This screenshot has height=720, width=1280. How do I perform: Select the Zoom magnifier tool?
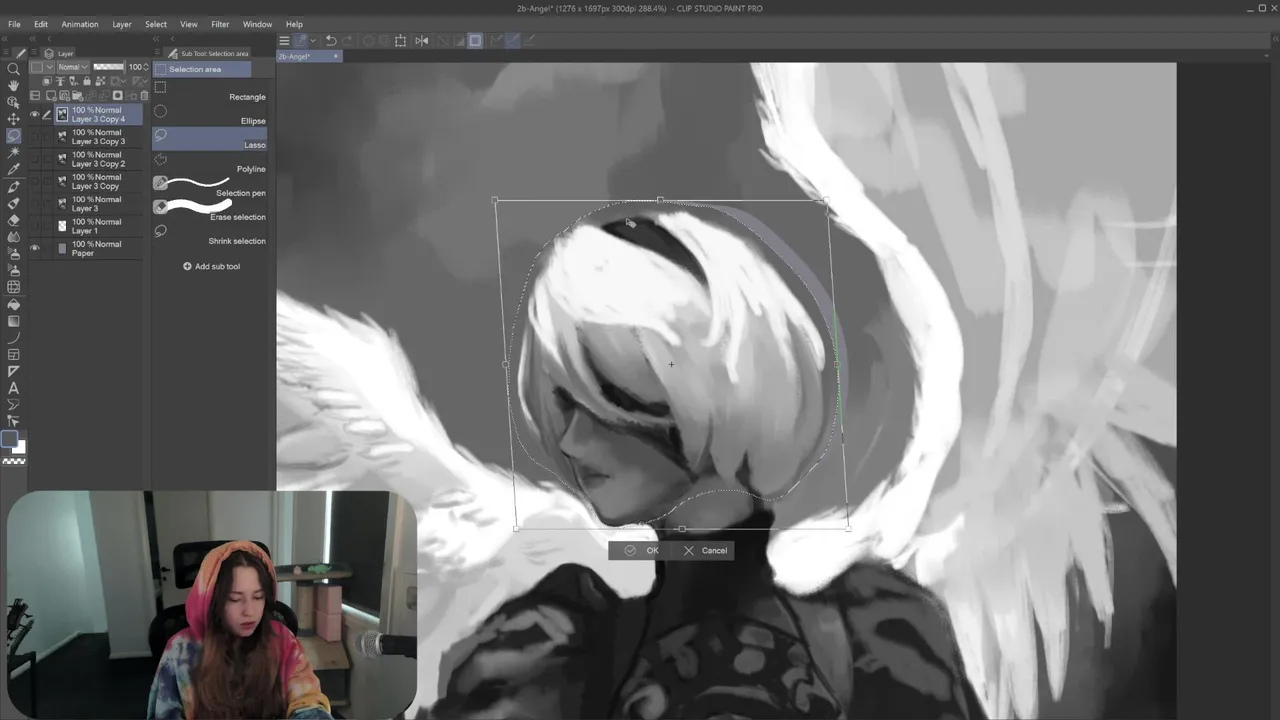pos(13,69)
